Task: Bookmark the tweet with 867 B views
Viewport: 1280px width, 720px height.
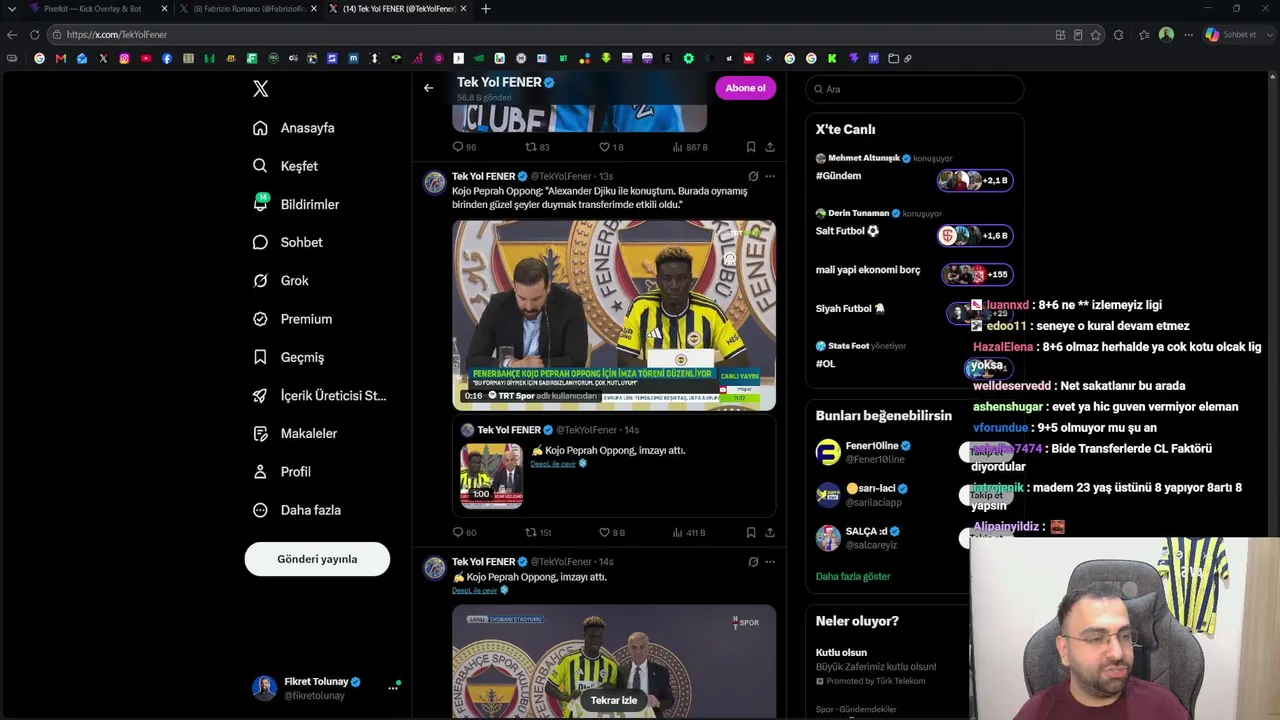Action: (751, 147)
